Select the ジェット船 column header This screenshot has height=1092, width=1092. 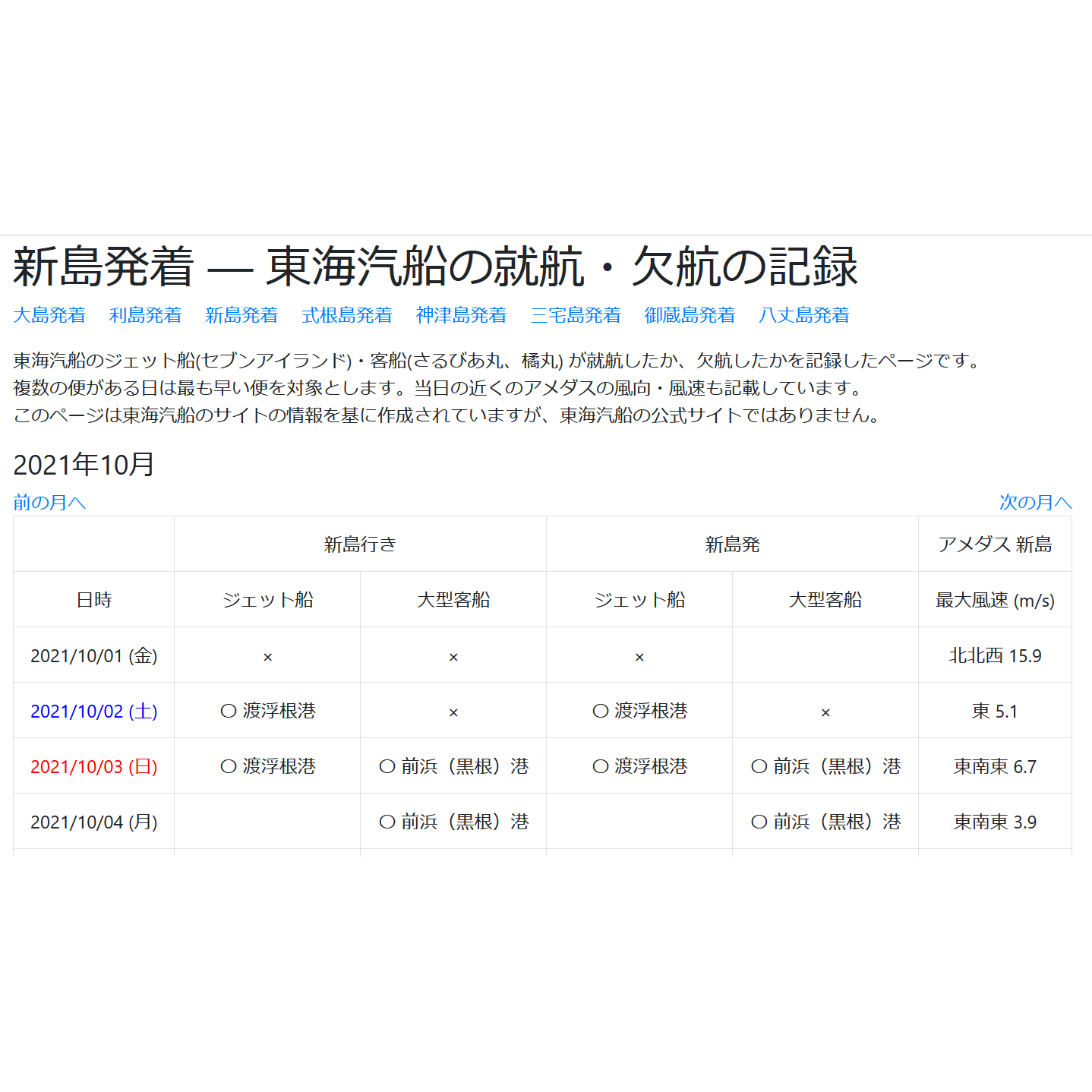(267, 599)
